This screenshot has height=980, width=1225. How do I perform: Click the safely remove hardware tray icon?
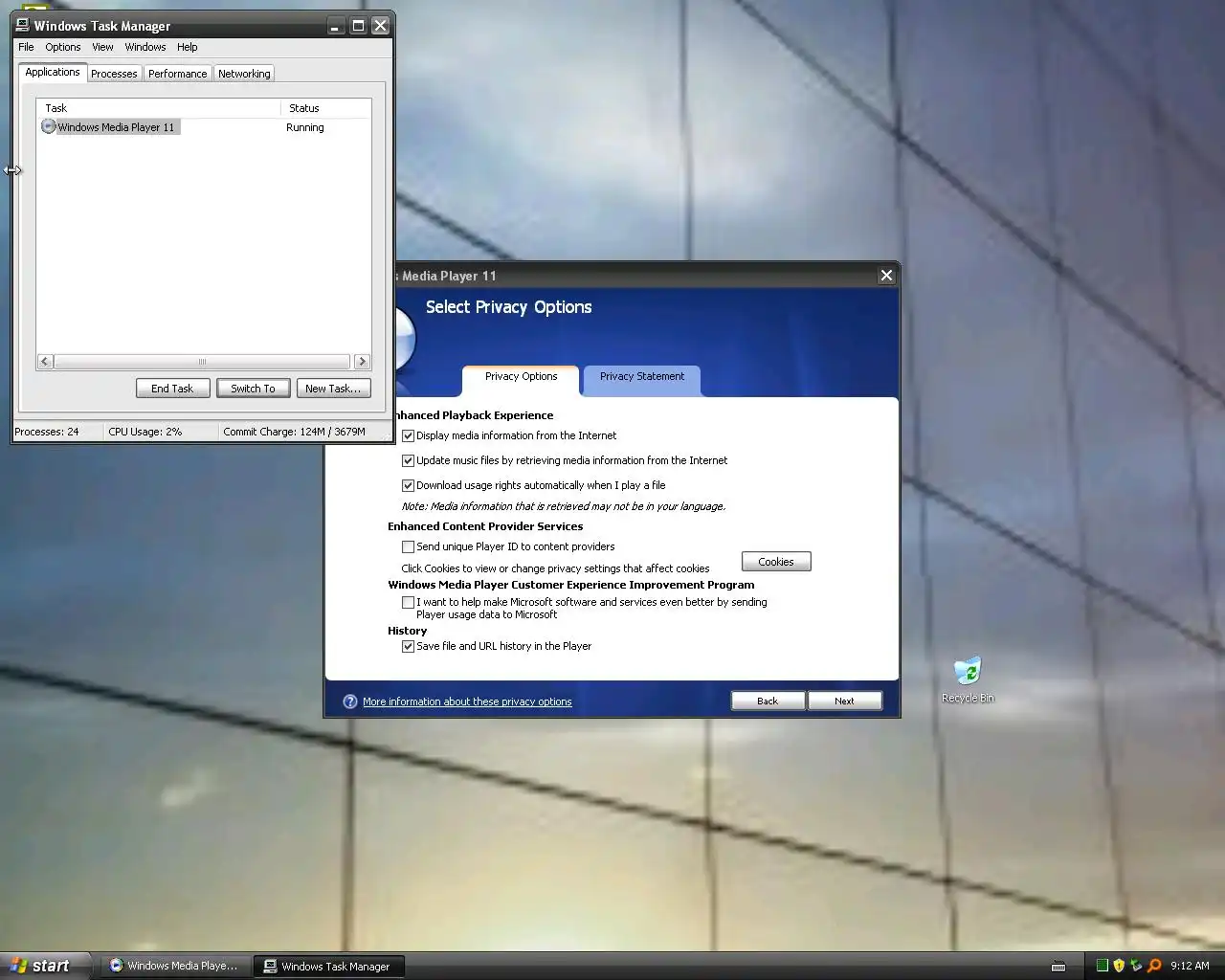click(1136, 966)
